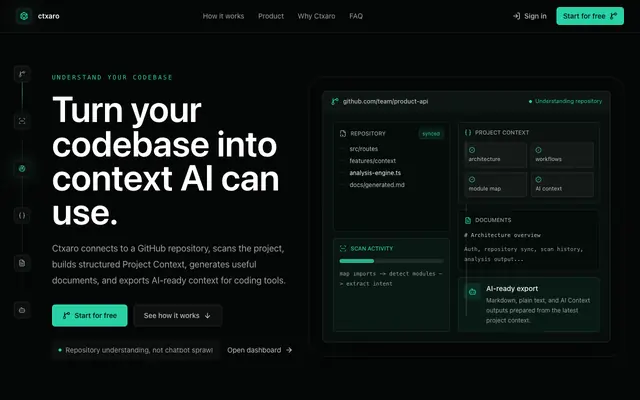The height and width of the screenshot is (400, 640).
Task: Click the Sign in arrow icon
Action: [516, 16]
